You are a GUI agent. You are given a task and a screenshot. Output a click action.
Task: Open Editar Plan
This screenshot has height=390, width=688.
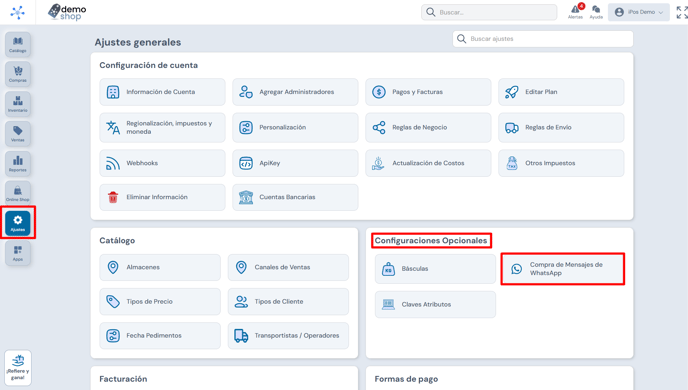561,92
